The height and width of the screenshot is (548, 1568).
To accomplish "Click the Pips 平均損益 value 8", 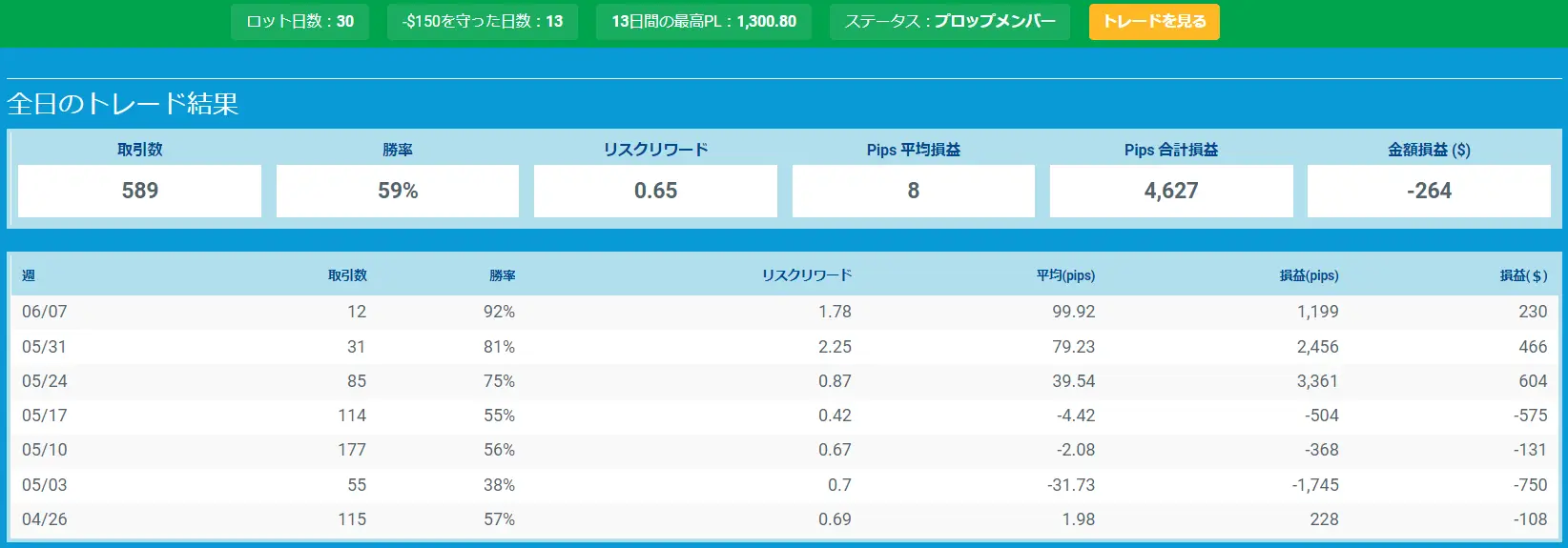I will pos(914,191).
